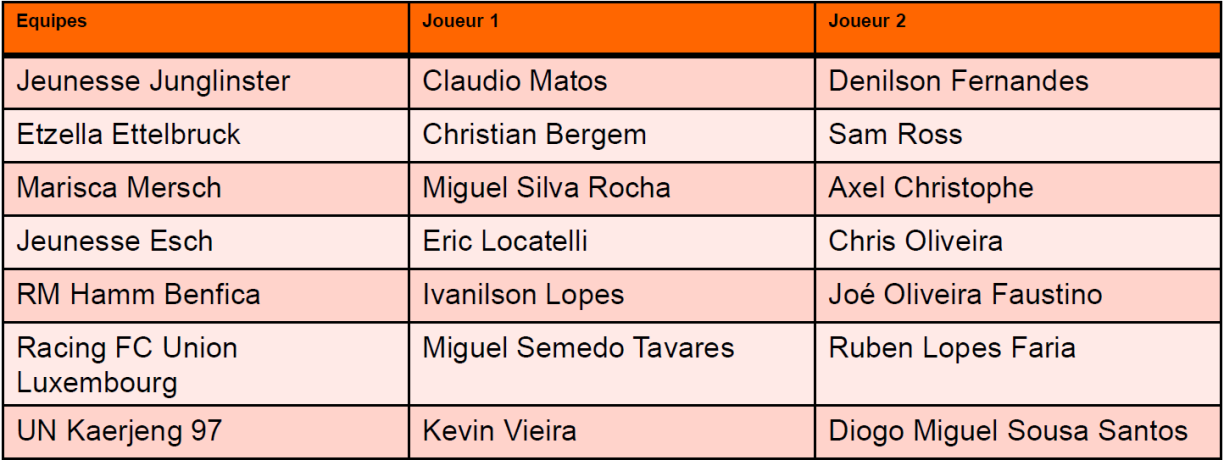
Task: Click the Eric Locatelli cell
Action: click(x=505, y=241)
